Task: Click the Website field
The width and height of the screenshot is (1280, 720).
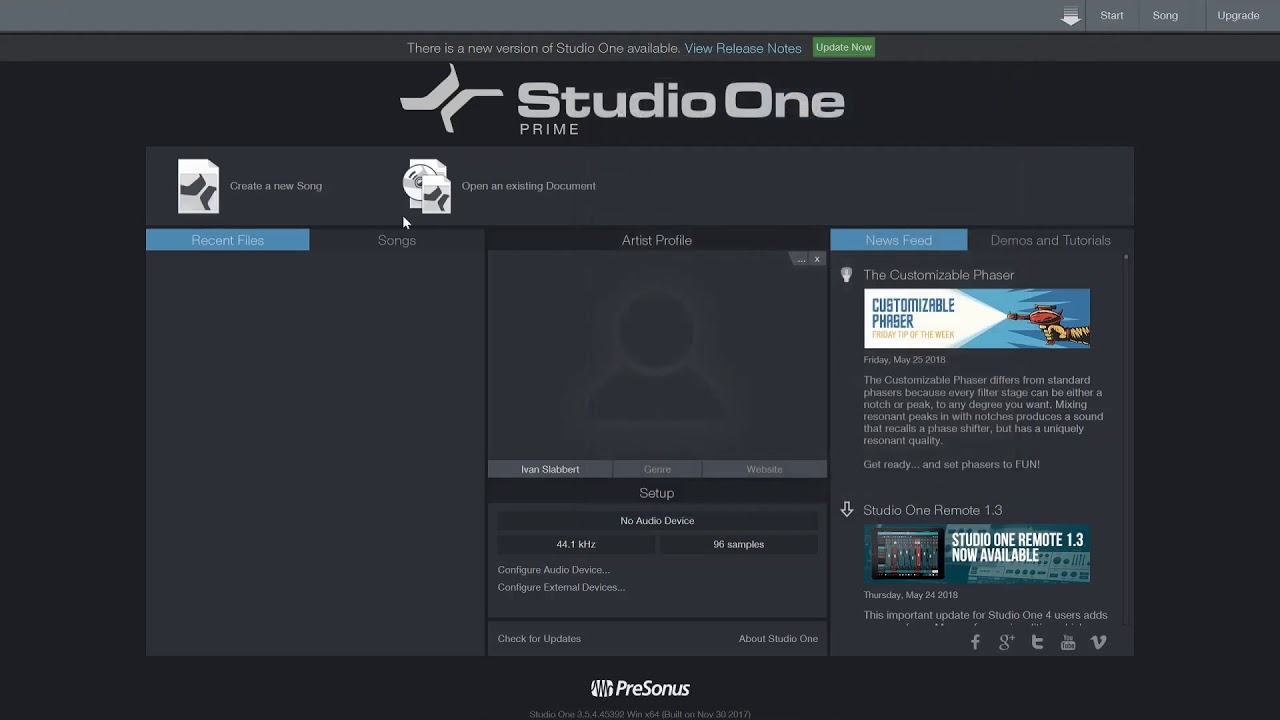Action: tap(764, 469)
